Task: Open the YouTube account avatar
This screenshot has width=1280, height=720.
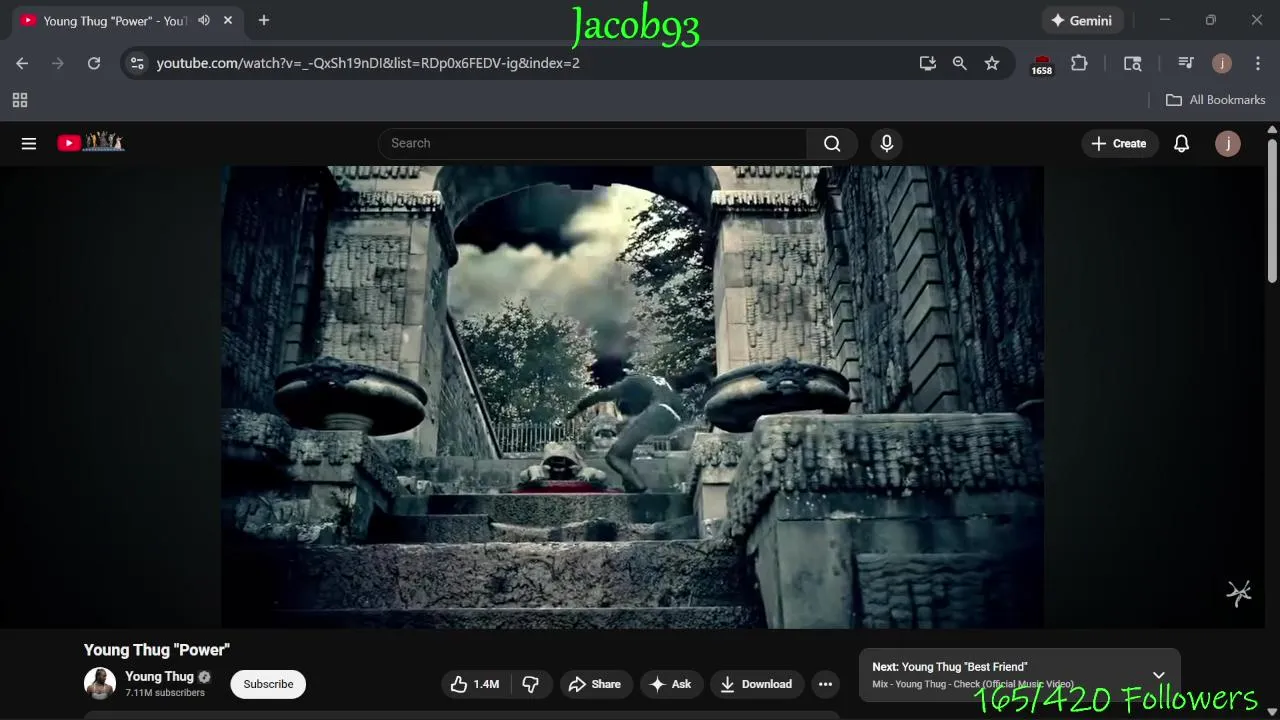Action: (1228, 143)
